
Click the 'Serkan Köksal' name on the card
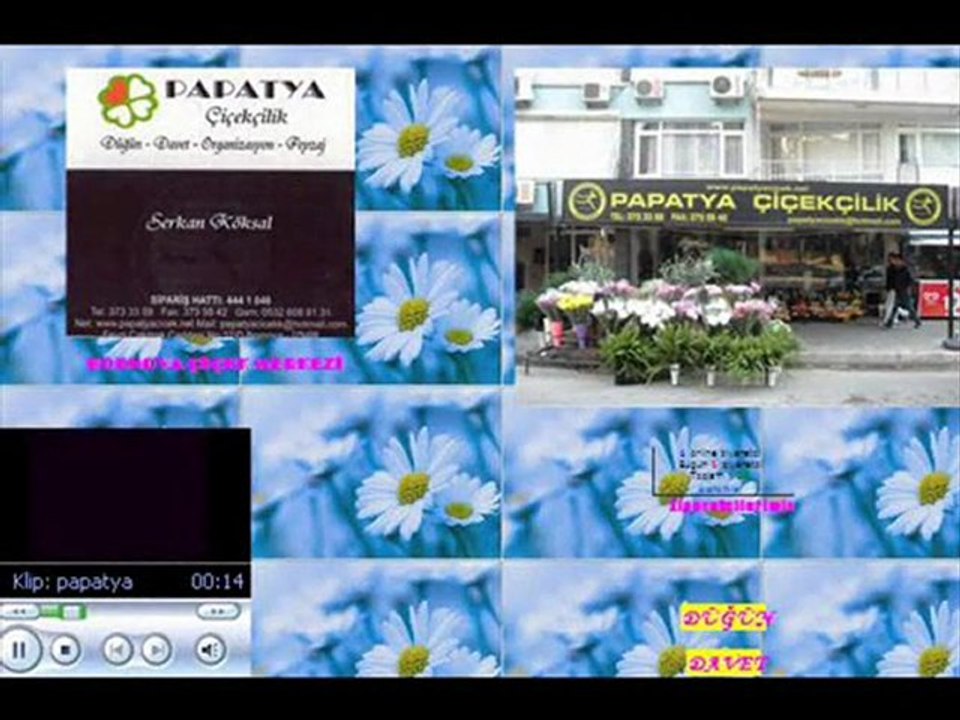(x=209, y=222)
